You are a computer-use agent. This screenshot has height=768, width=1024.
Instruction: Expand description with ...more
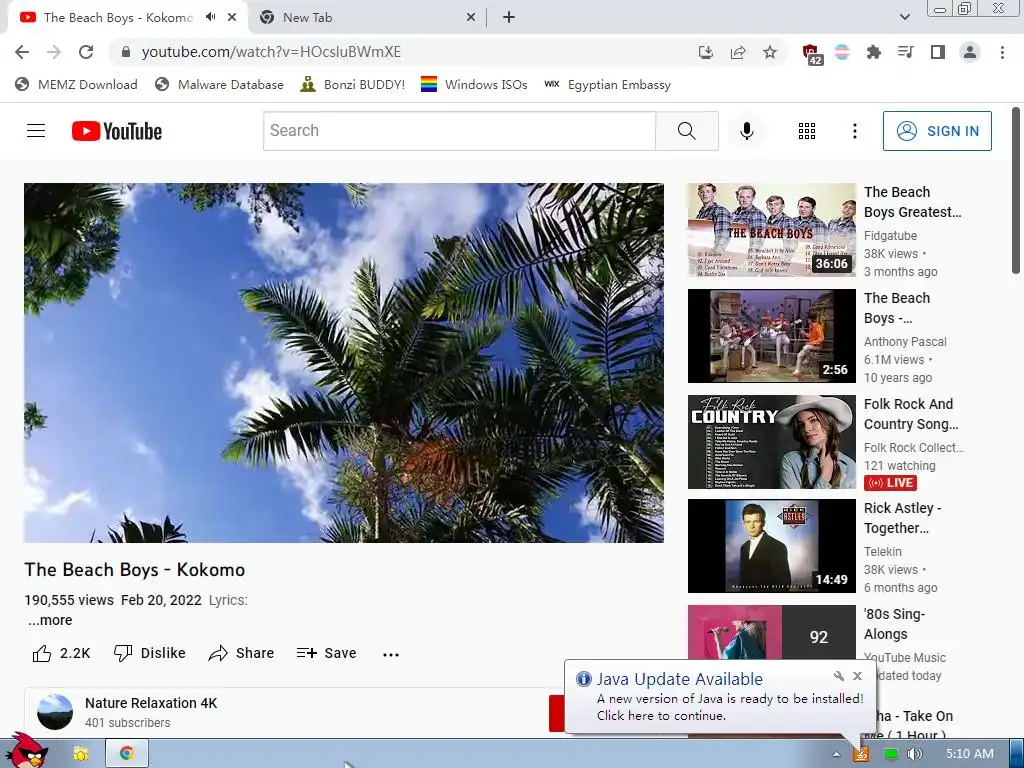click(x=50, y=620)
